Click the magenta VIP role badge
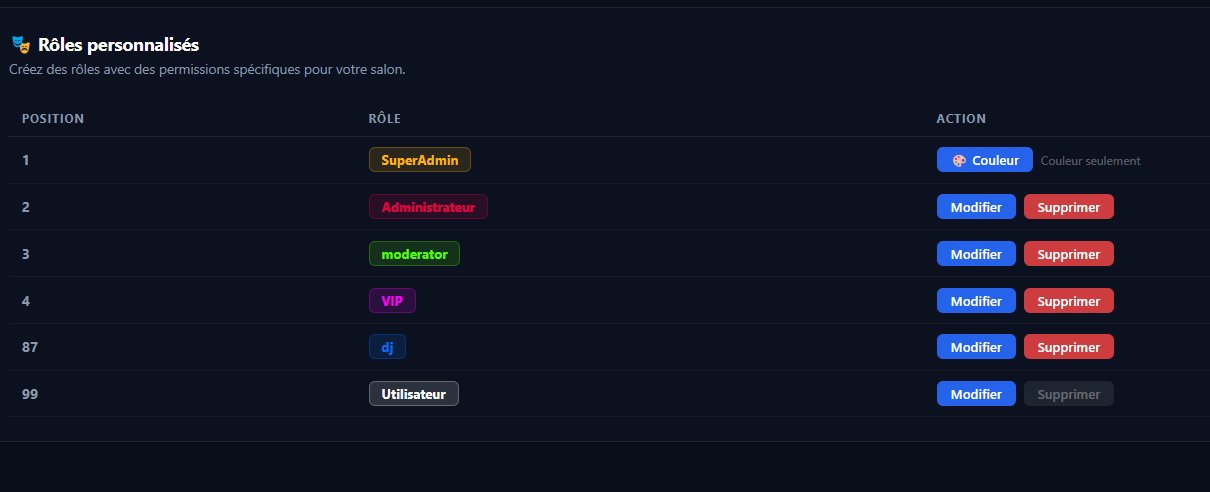The image size is (1210, 492). [392, 301]
